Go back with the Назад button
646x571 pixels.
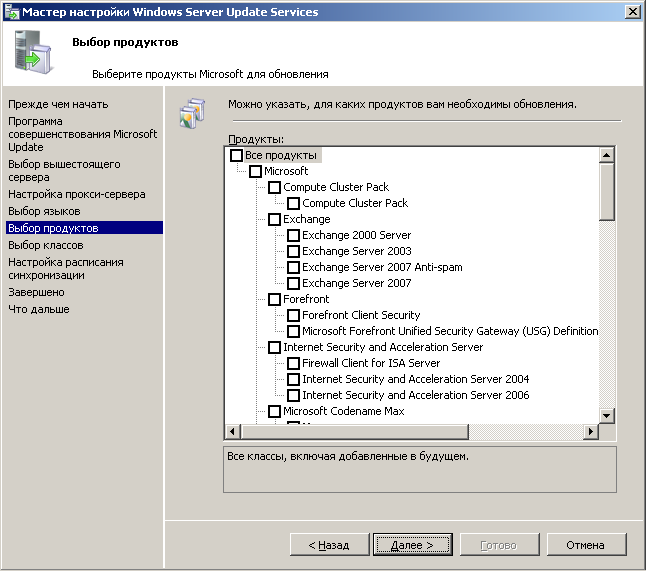tap(329, 545)
